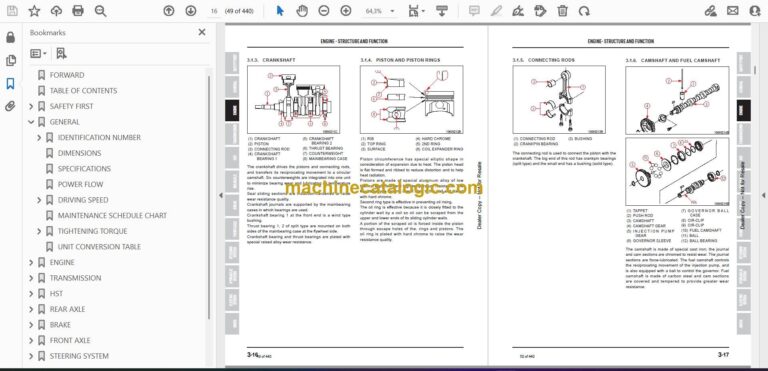The width and height of the screenshot is (768, 371).
Task: Click the page number input field
Action: click(214, 11)
